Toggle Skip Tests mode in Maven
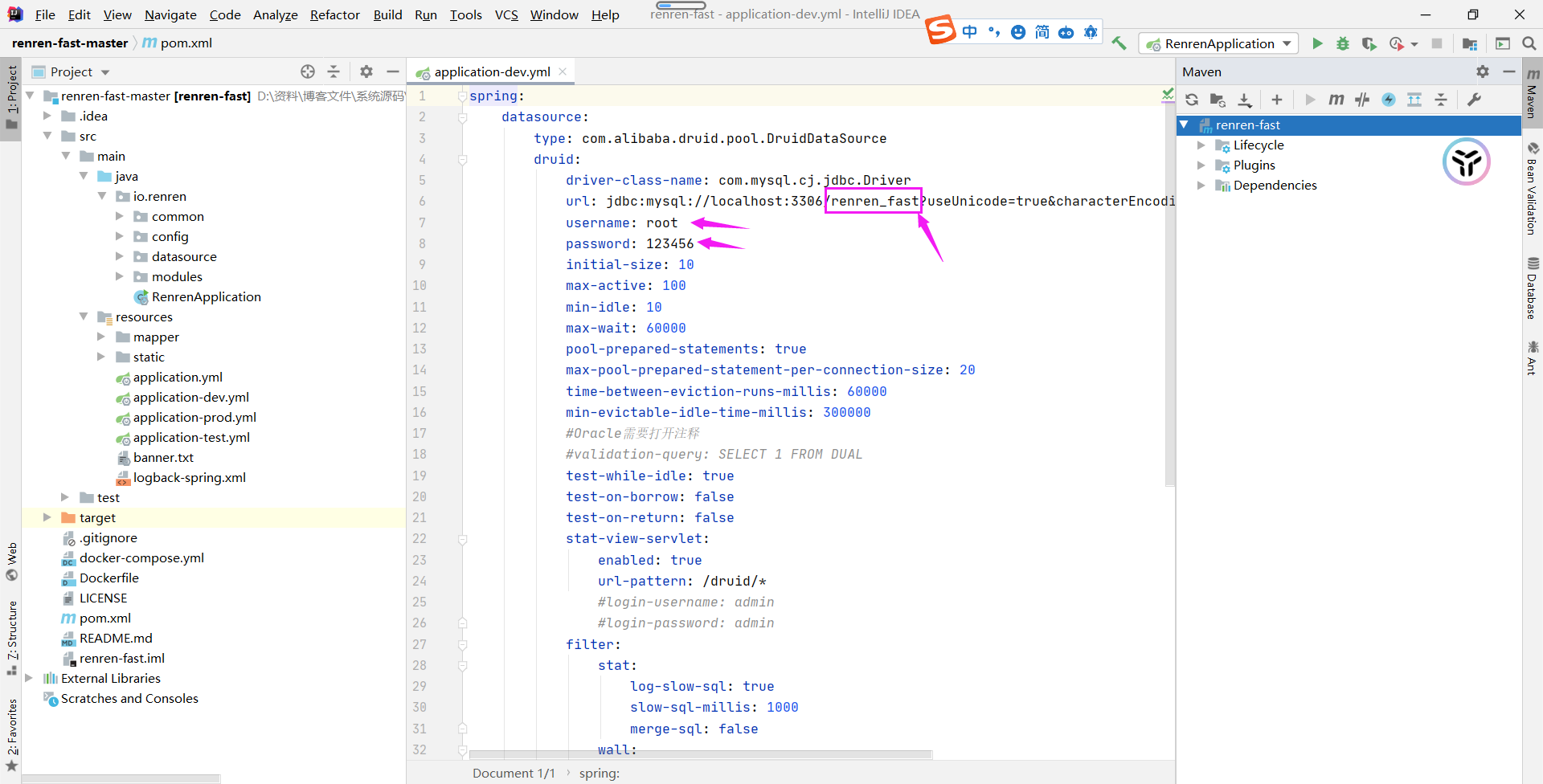1543x784 pixels. [1389, 100]
